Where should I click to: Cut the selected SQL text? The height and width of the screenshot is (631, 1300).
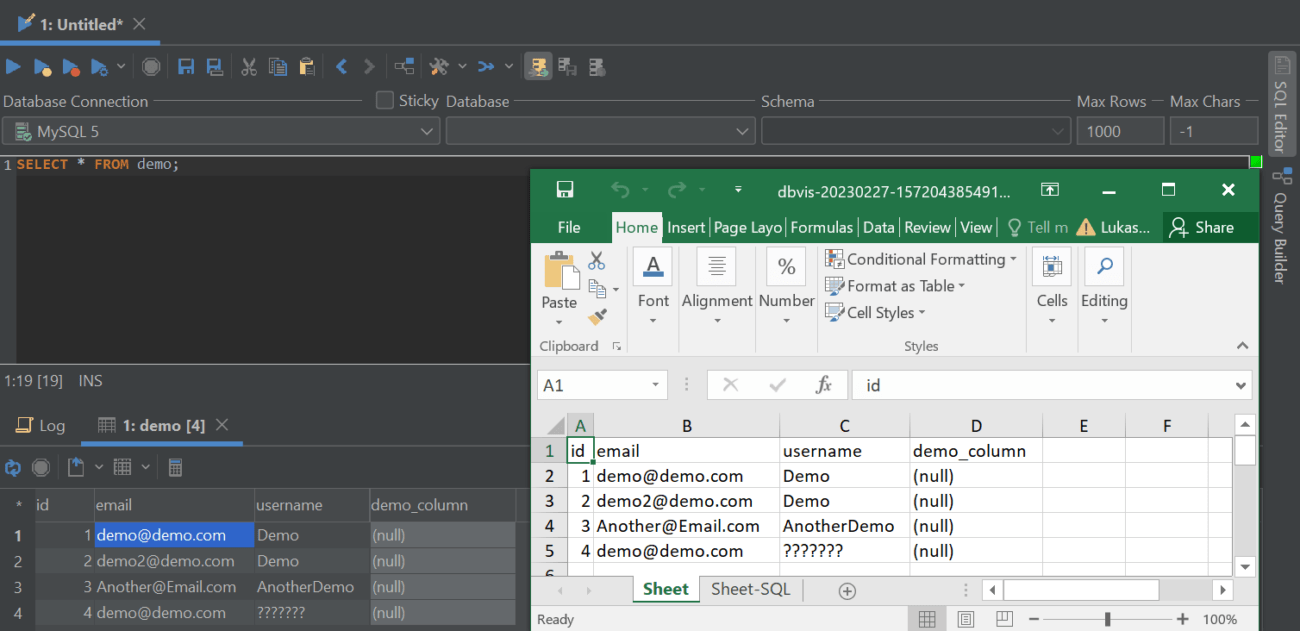tap(248, 66)
